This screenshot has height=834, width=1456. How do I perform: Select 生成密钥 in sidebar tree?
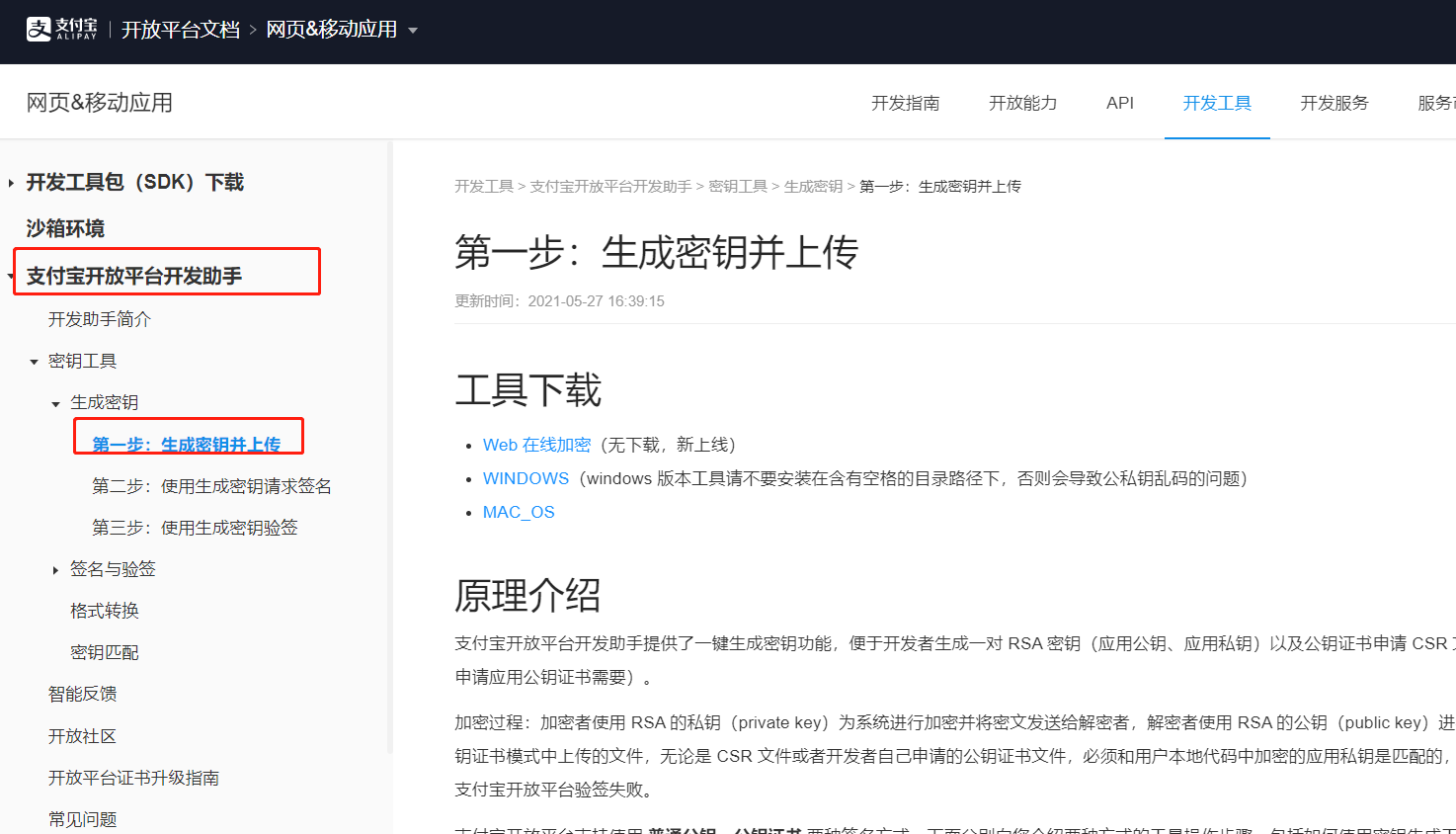tap(105, 402)
